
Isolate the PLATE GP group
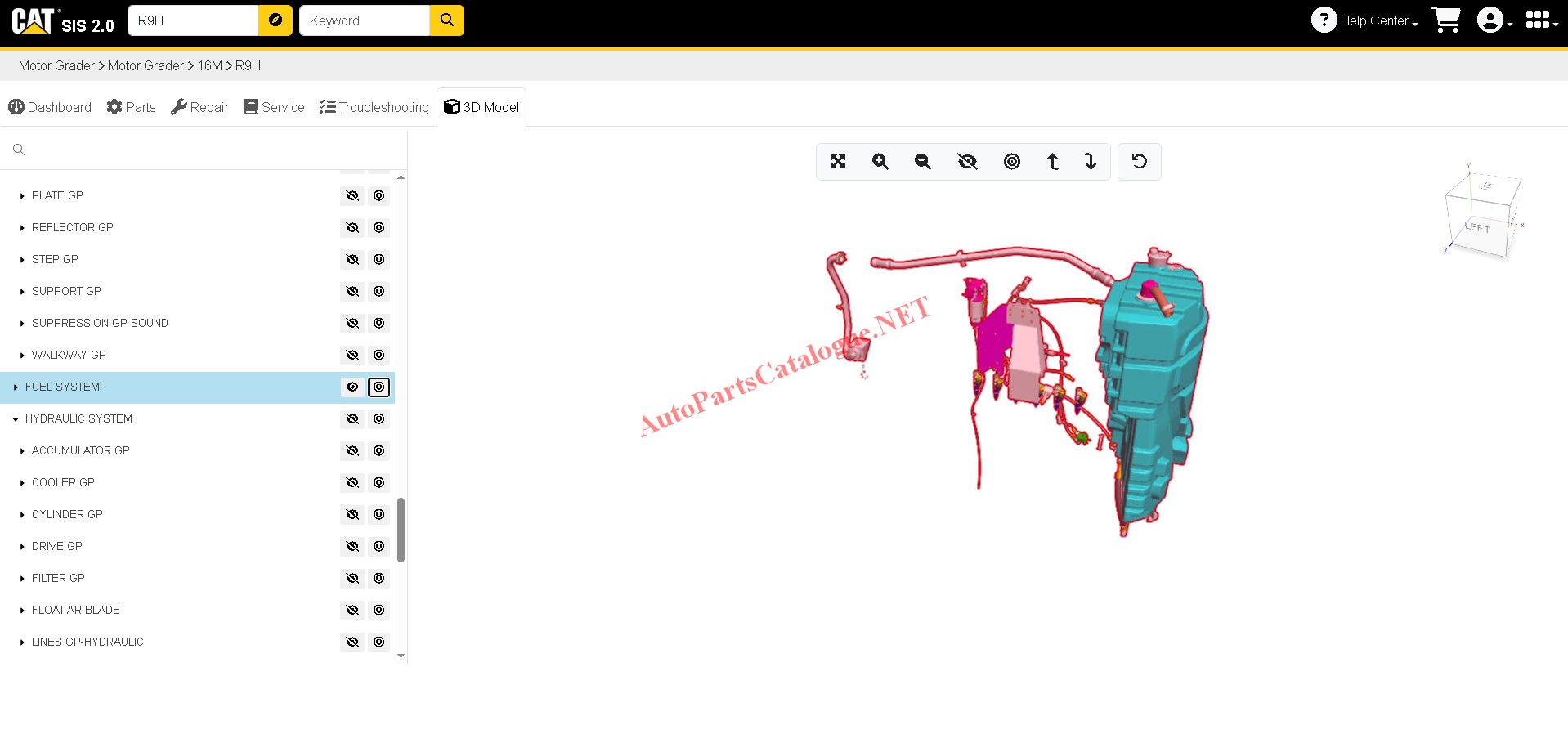pos(379,196)
